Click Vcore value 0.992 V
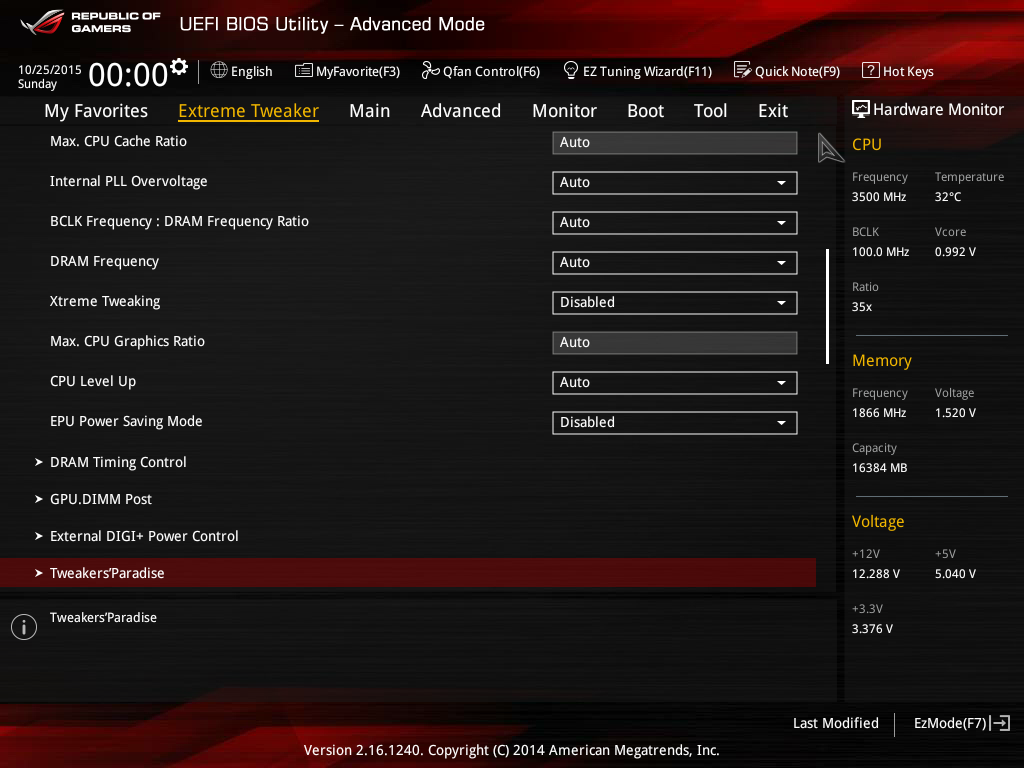The height and width of the screenshot is (768, 1024). pos(955,251)
